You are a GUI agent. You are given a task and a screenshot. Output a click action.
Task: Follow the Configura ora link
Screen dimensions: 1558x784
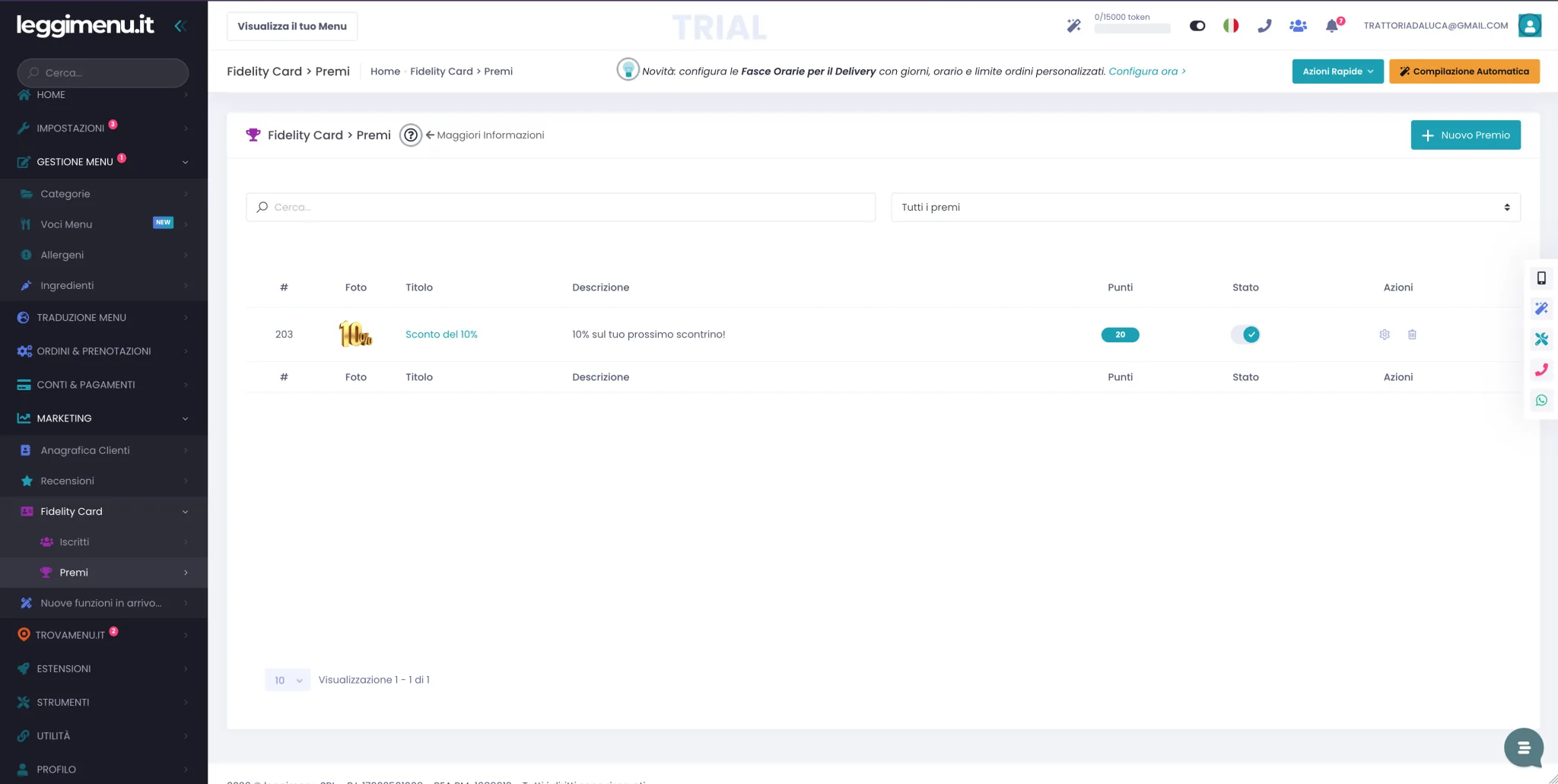coord(1147,71)
